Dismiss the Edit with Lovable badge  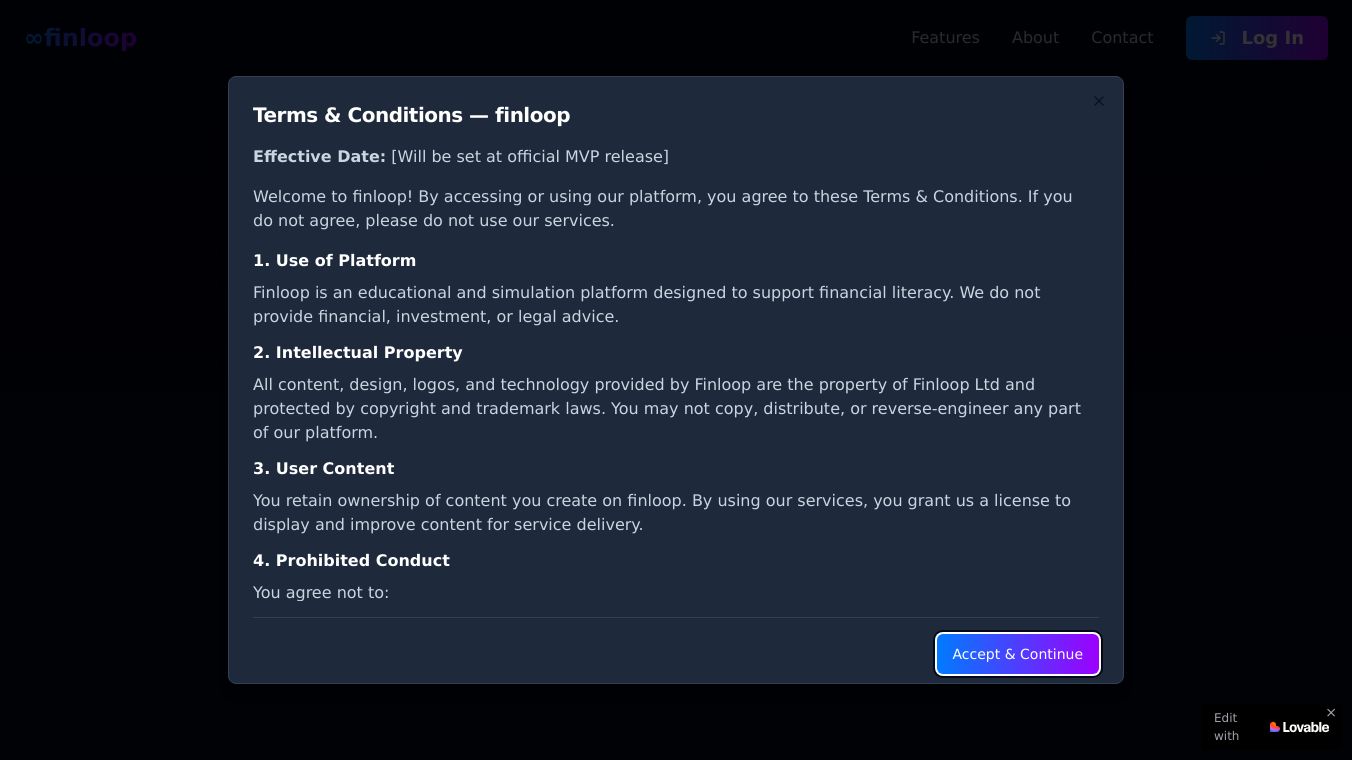pyautogui.click(x=1331, y=712)
